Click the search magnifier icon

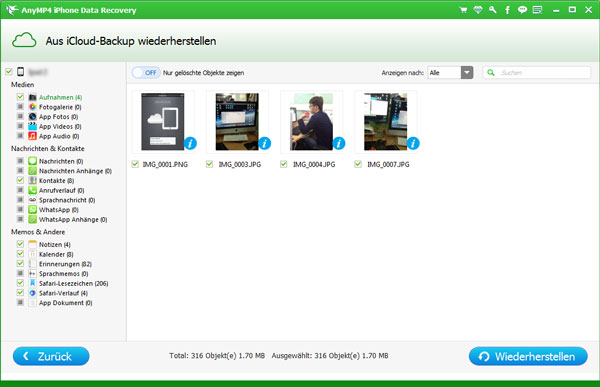pyautogui.click(x=491, y=72)
